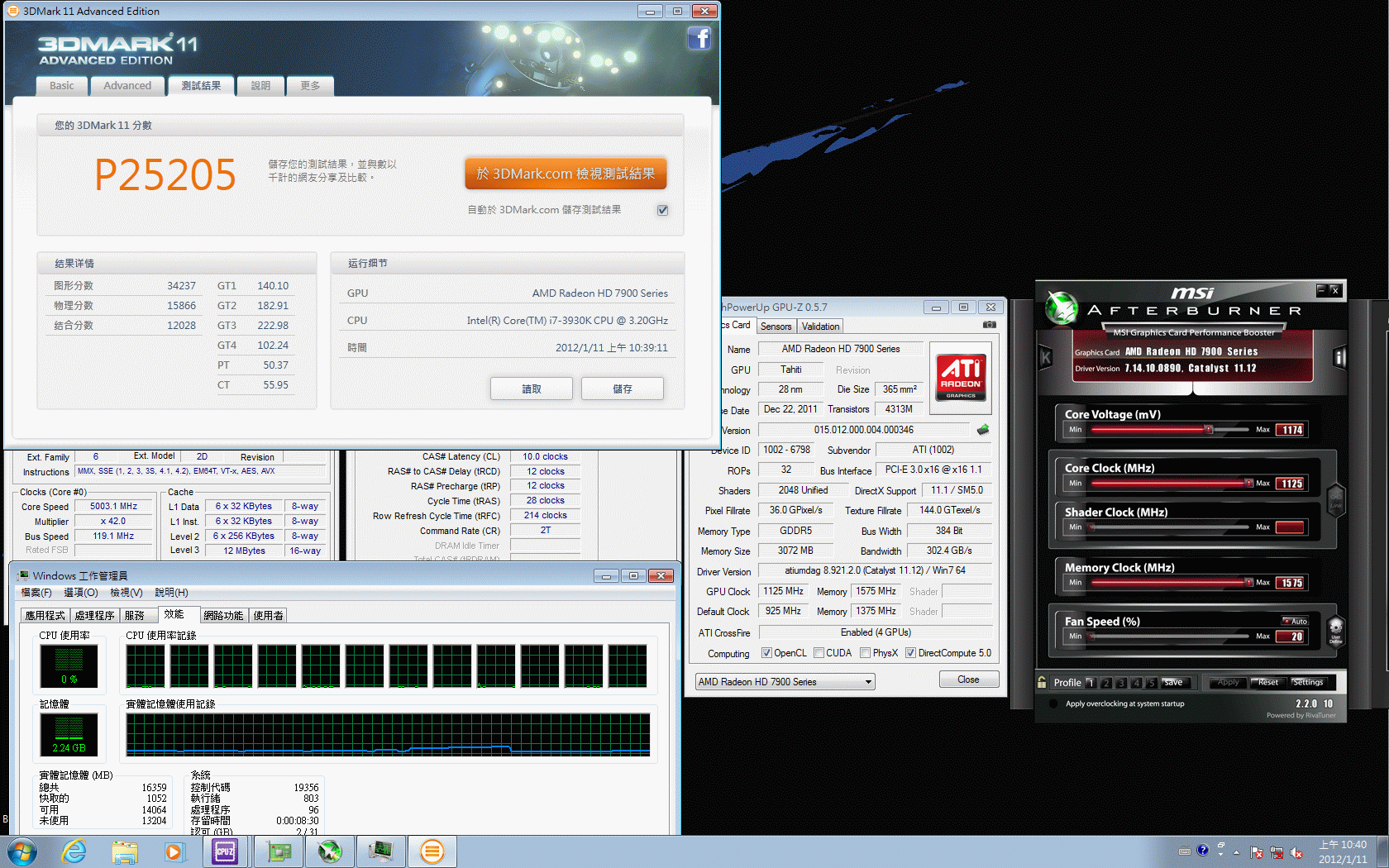The width and height of the screenshot is (1389, 868).
Task: Open the Afterburner info 'i' side button
Action: pos(1339,357)
